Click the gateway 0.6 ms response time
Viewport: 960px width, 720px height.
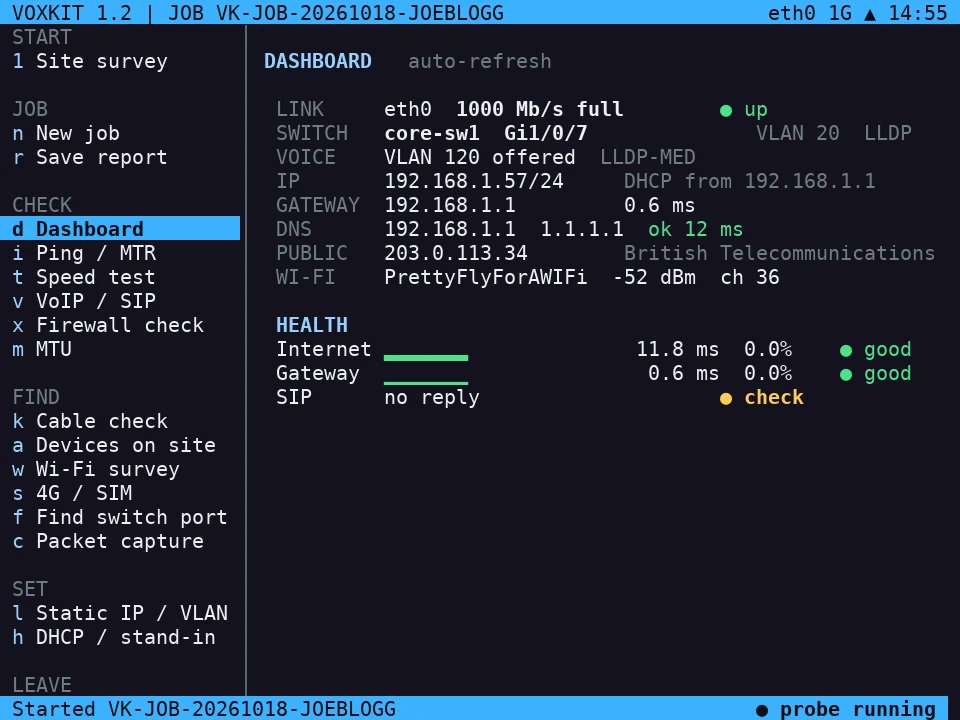pyautogui.click(x=659, y=205)
